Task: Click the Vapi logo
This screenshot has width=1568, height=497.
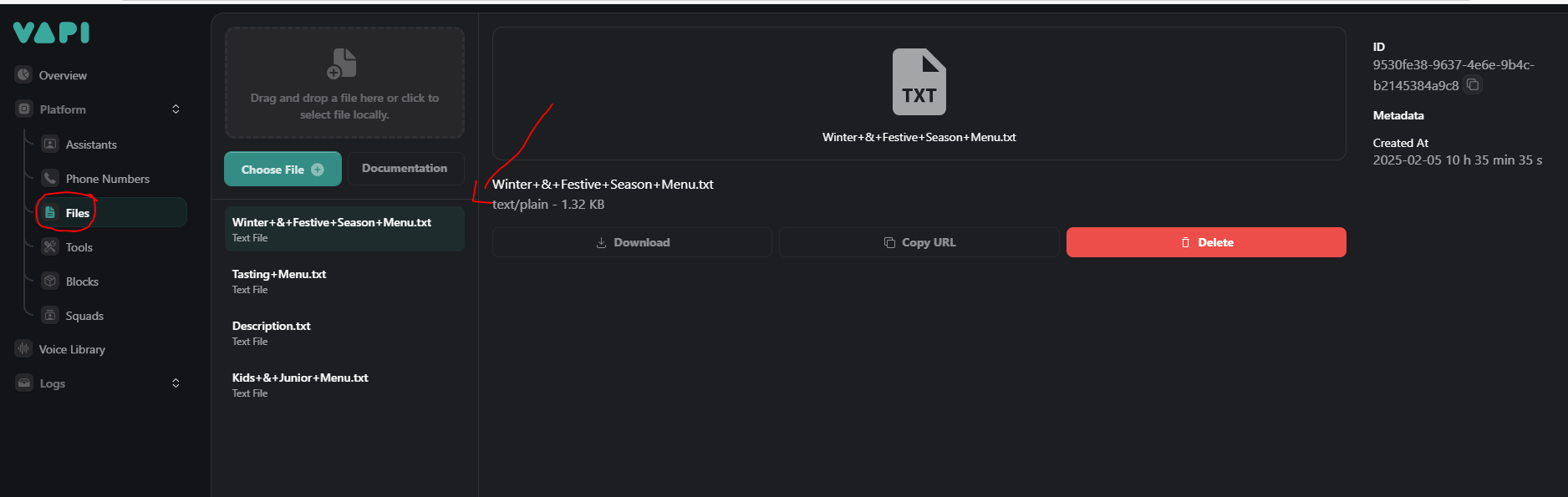Action: click(50, 33)
